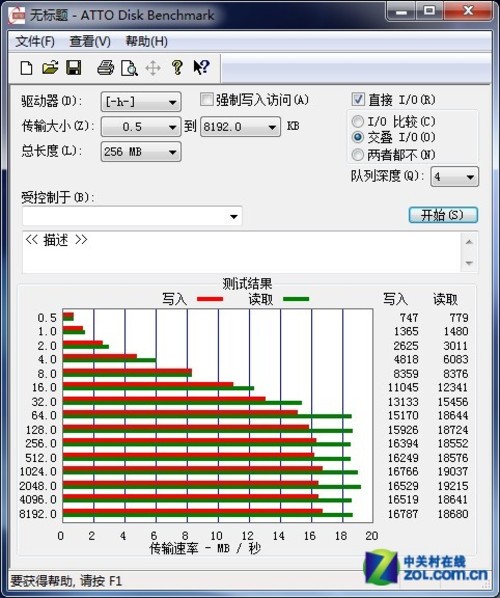Click the 开始(S) start button

443,215
